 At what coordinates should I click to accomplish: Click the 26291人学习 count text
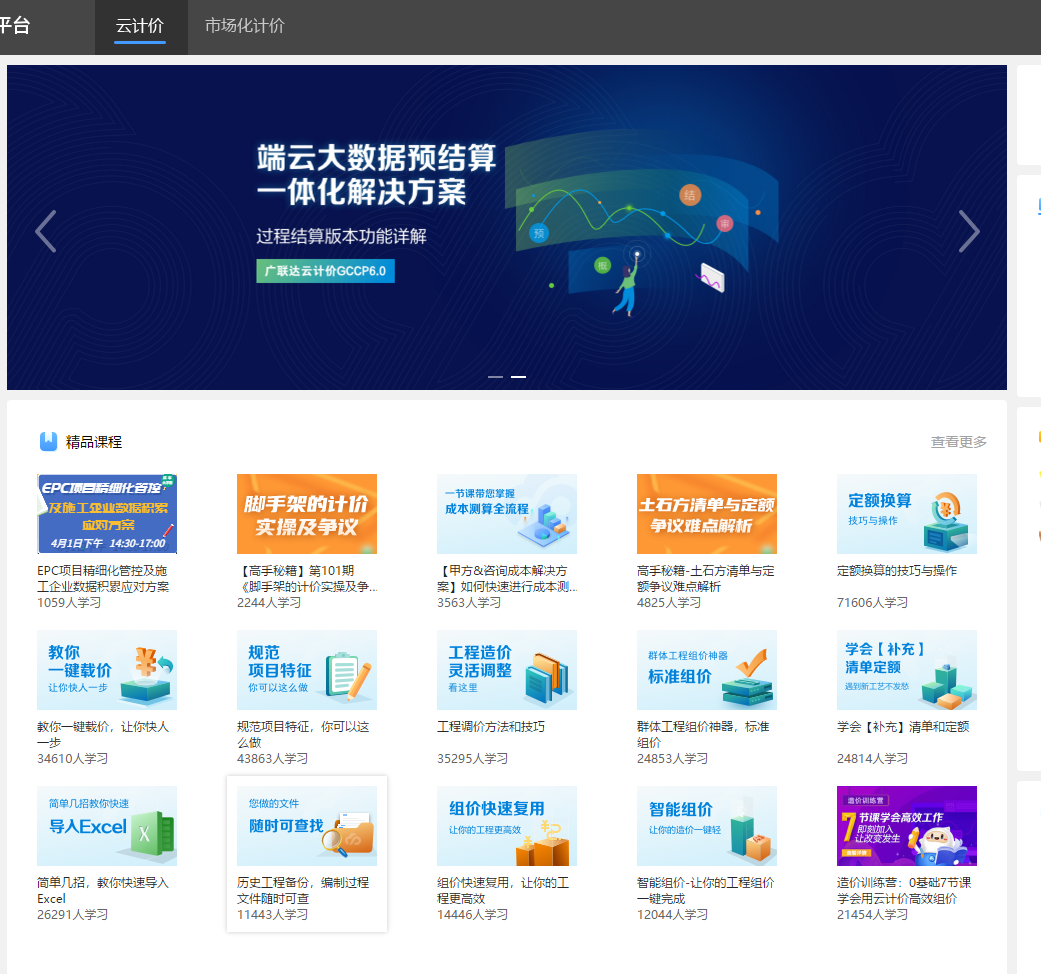pyautogui.click(x=72, y=915)
